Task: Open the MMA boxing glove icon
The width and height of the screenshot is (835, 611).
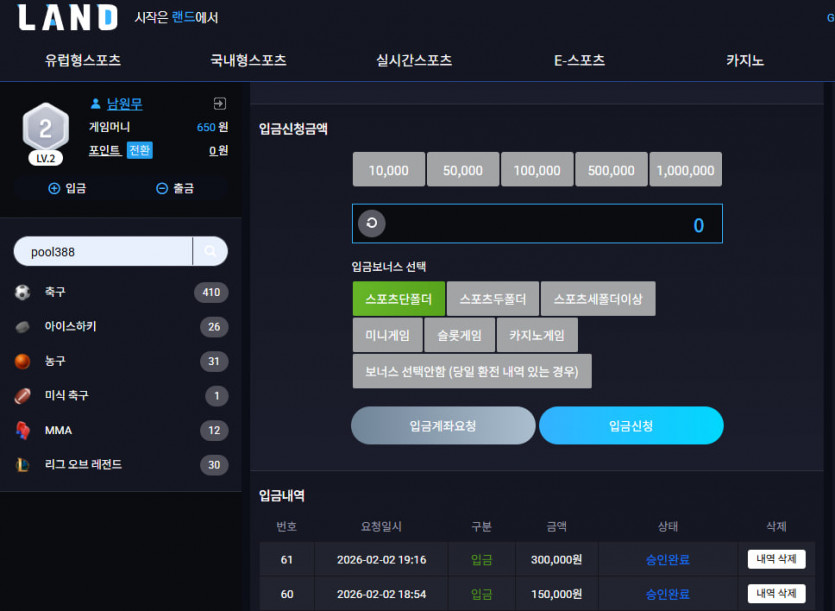Action: click(x=22, y=430)
